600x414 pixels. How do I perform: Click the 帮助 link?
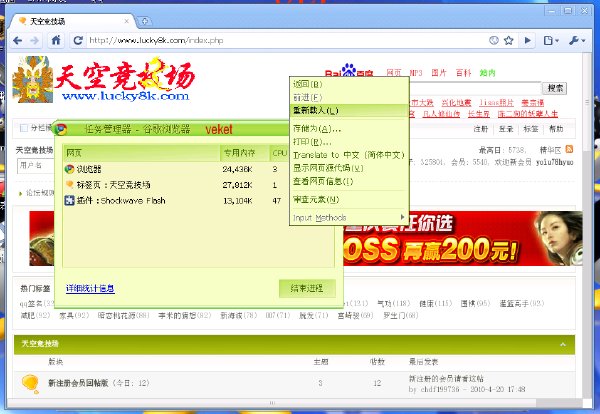point(556,129)
